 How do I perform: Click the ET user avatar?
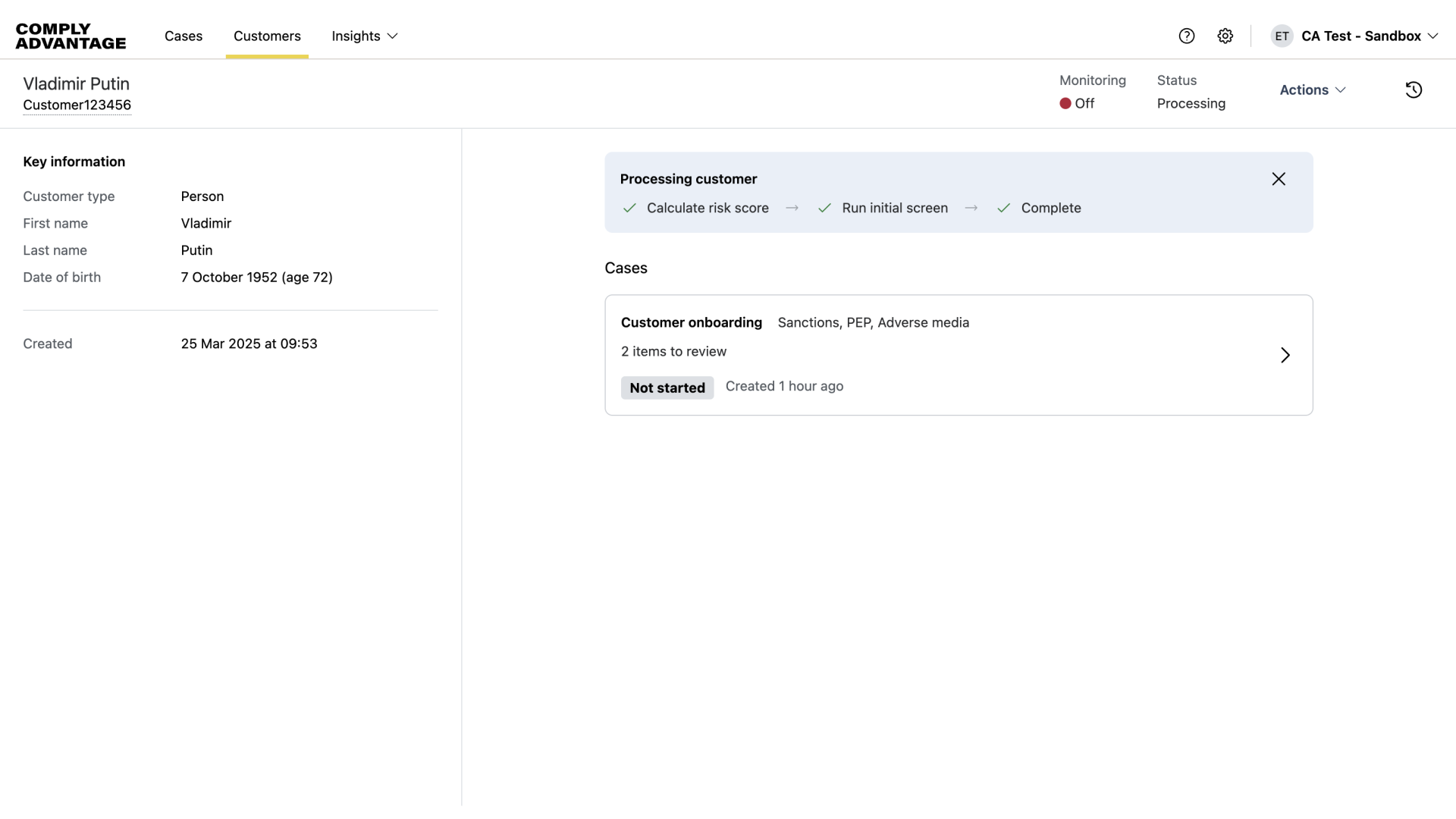(x=1282, y=36)
